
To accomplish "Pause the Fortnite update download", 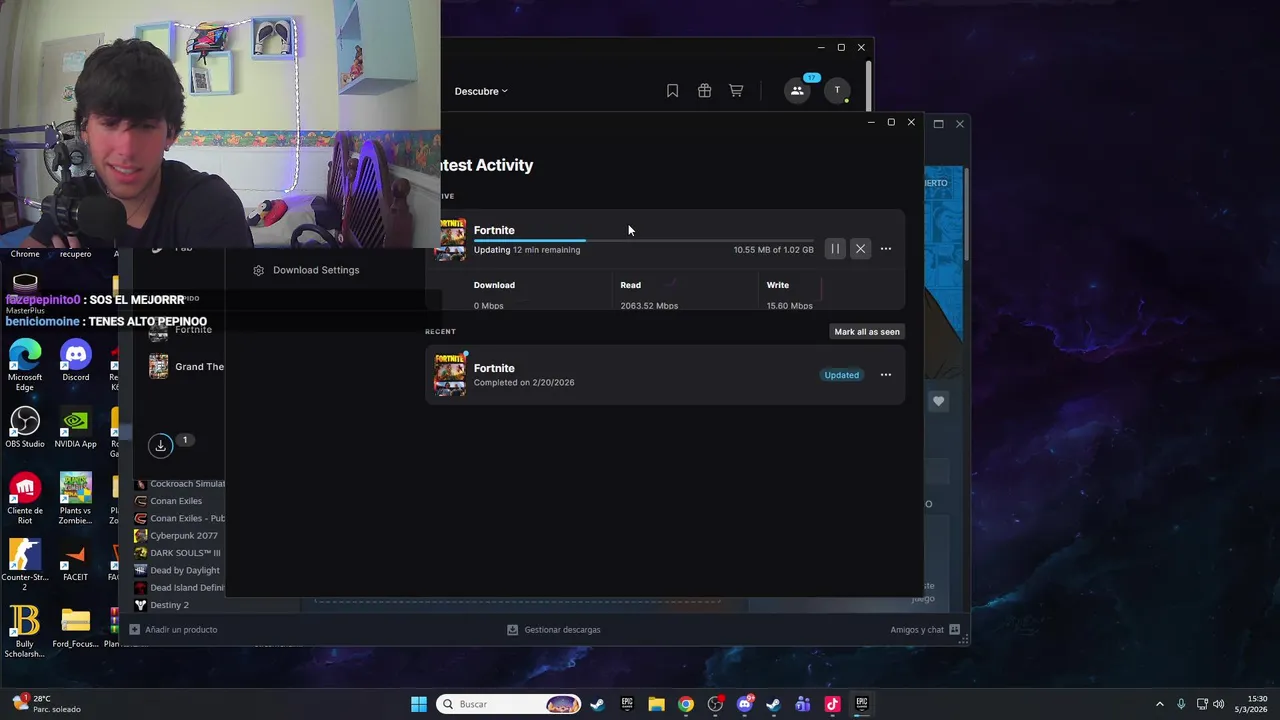I will pos(835,249).
